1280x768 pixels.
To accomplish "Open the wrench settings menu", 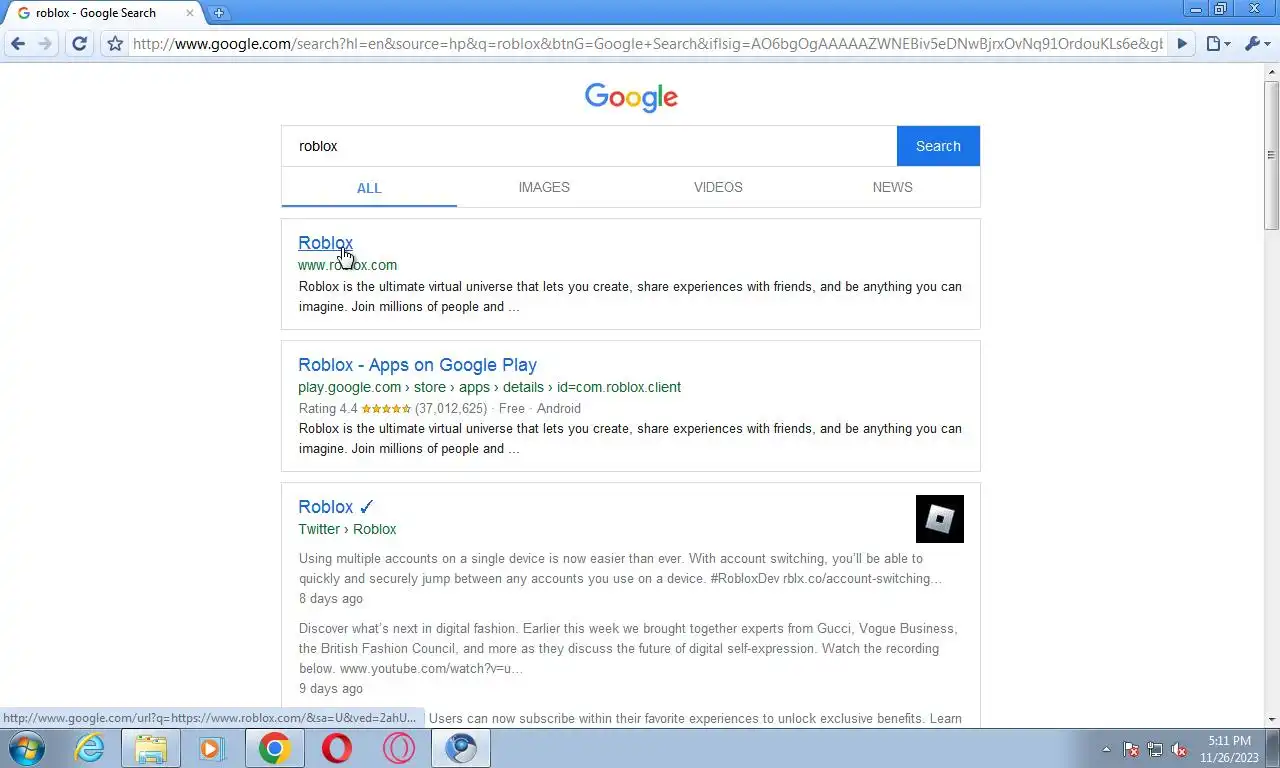I will tap(1256, 44).
